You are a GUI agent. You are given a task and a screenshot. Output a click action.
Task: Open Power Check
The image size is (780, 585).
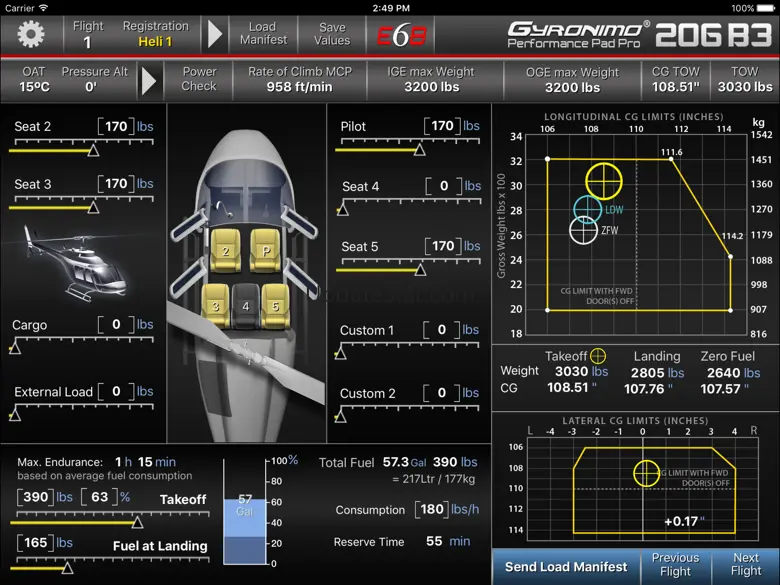pyautogui.click(x=199, y=79)
